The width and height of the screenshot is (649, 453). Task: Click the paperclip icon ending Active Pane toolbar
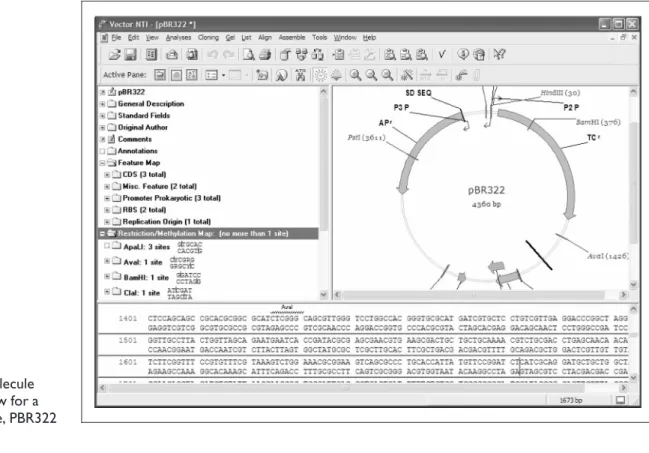(x=477, y=75)
